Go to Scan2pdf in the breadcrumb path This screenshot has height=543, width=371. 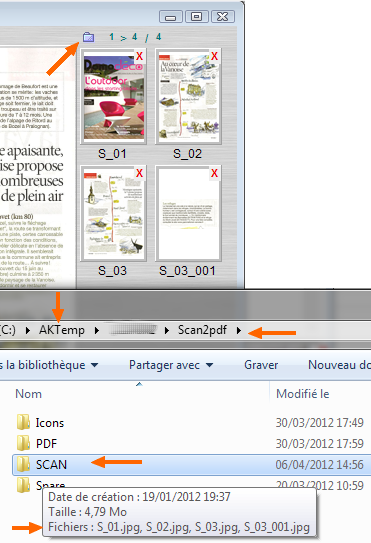[x=202, y=330]
